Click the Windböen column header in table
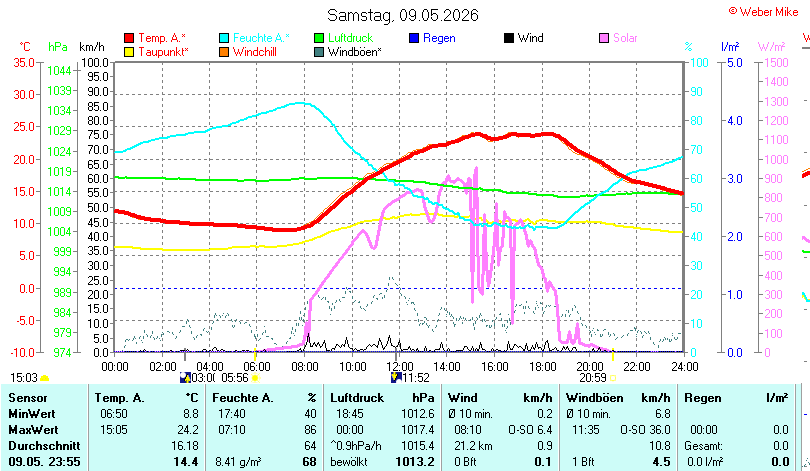The width and height of the screenshot is (810, 471). pos(595,398)
